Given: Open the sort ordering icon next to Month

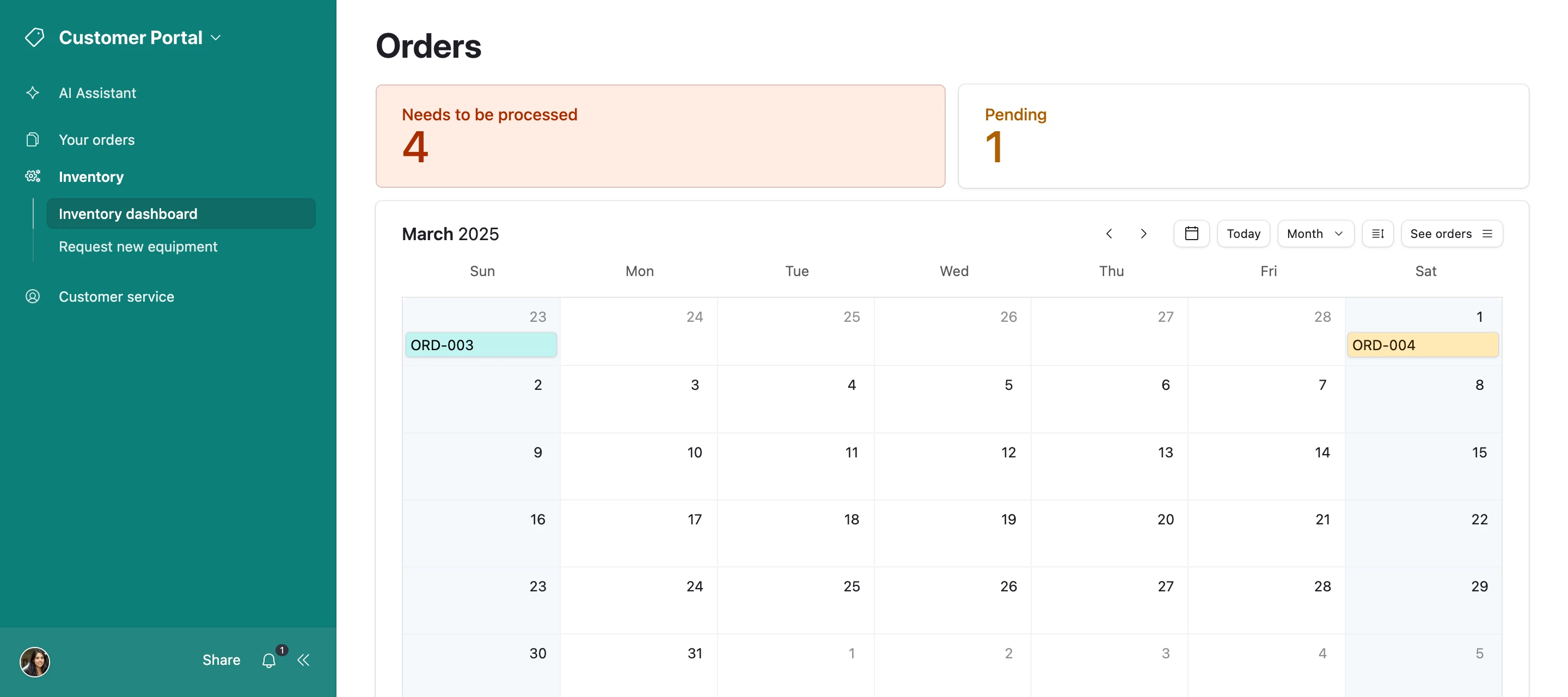Looking at the screenshot, I should pos(1378,233).
